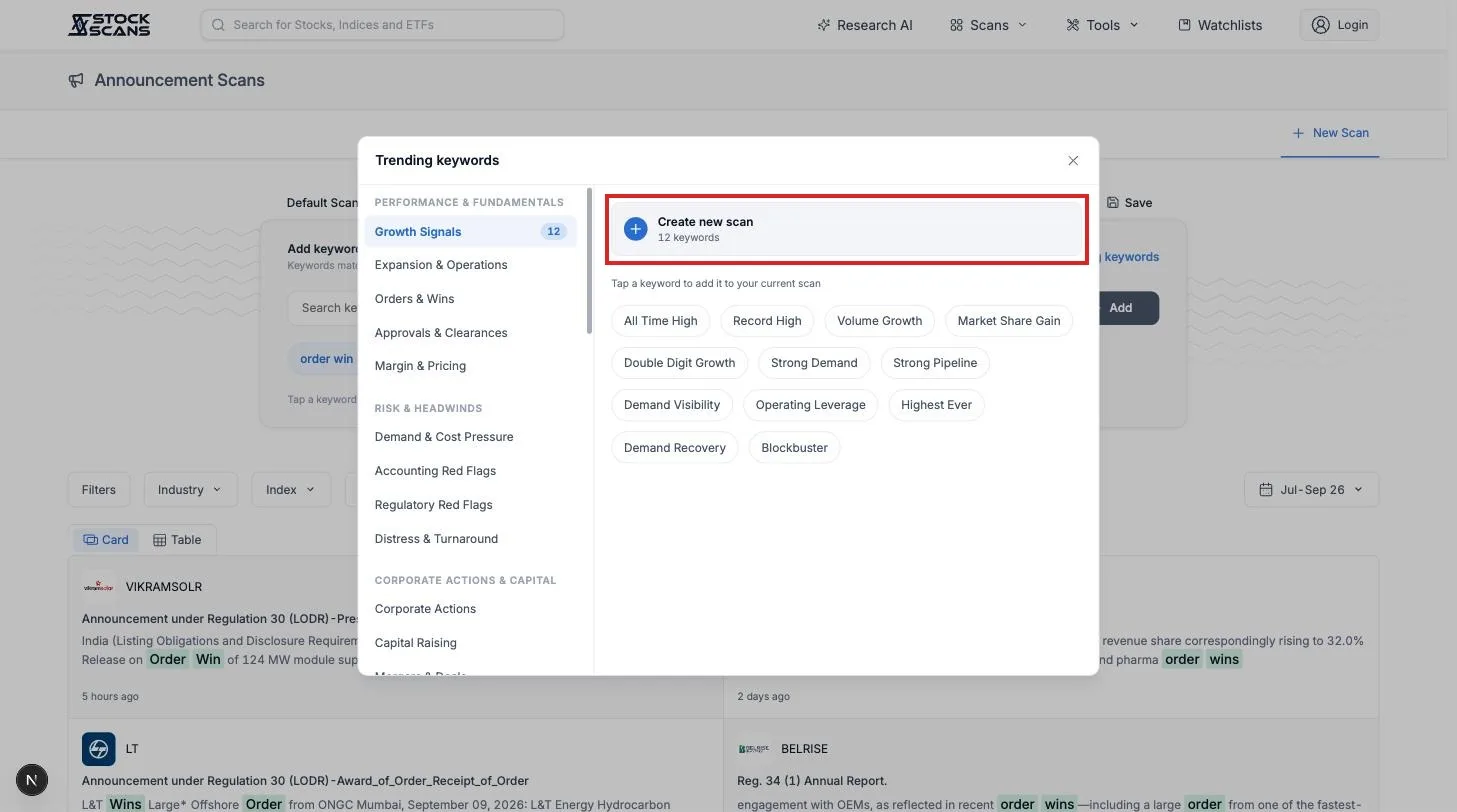Add the Strong Pipeline keyword
This screenshot has height=812, width=1457.
coord(935,363)
